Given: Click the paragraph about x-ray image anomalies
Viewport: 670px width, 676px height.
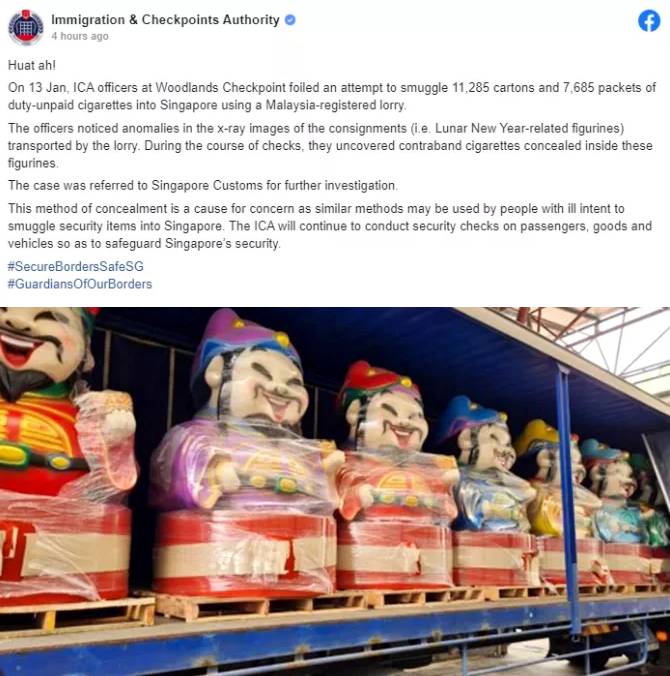Looking at the screenshot, I should pos(330,146).
